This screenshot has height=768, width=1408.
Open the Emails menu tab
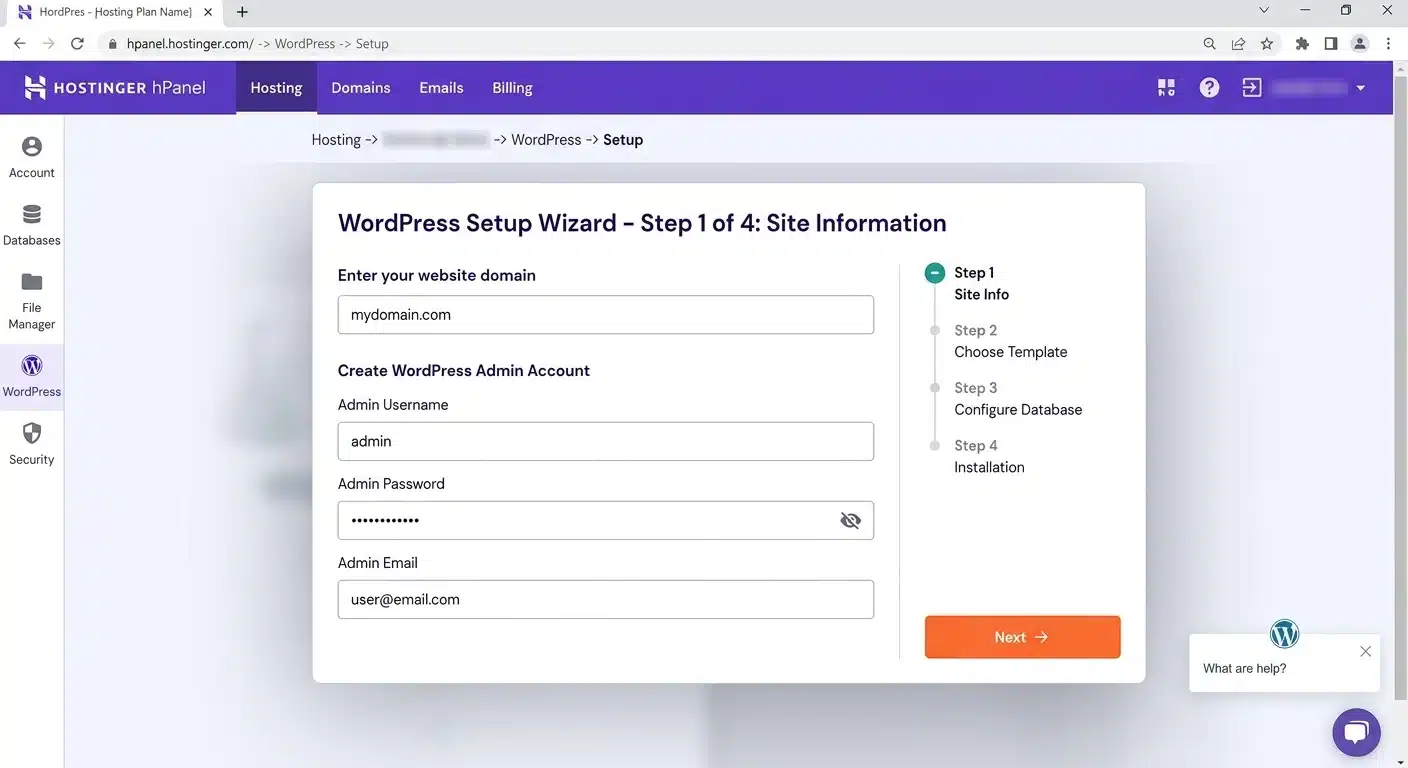click(441, 88)
